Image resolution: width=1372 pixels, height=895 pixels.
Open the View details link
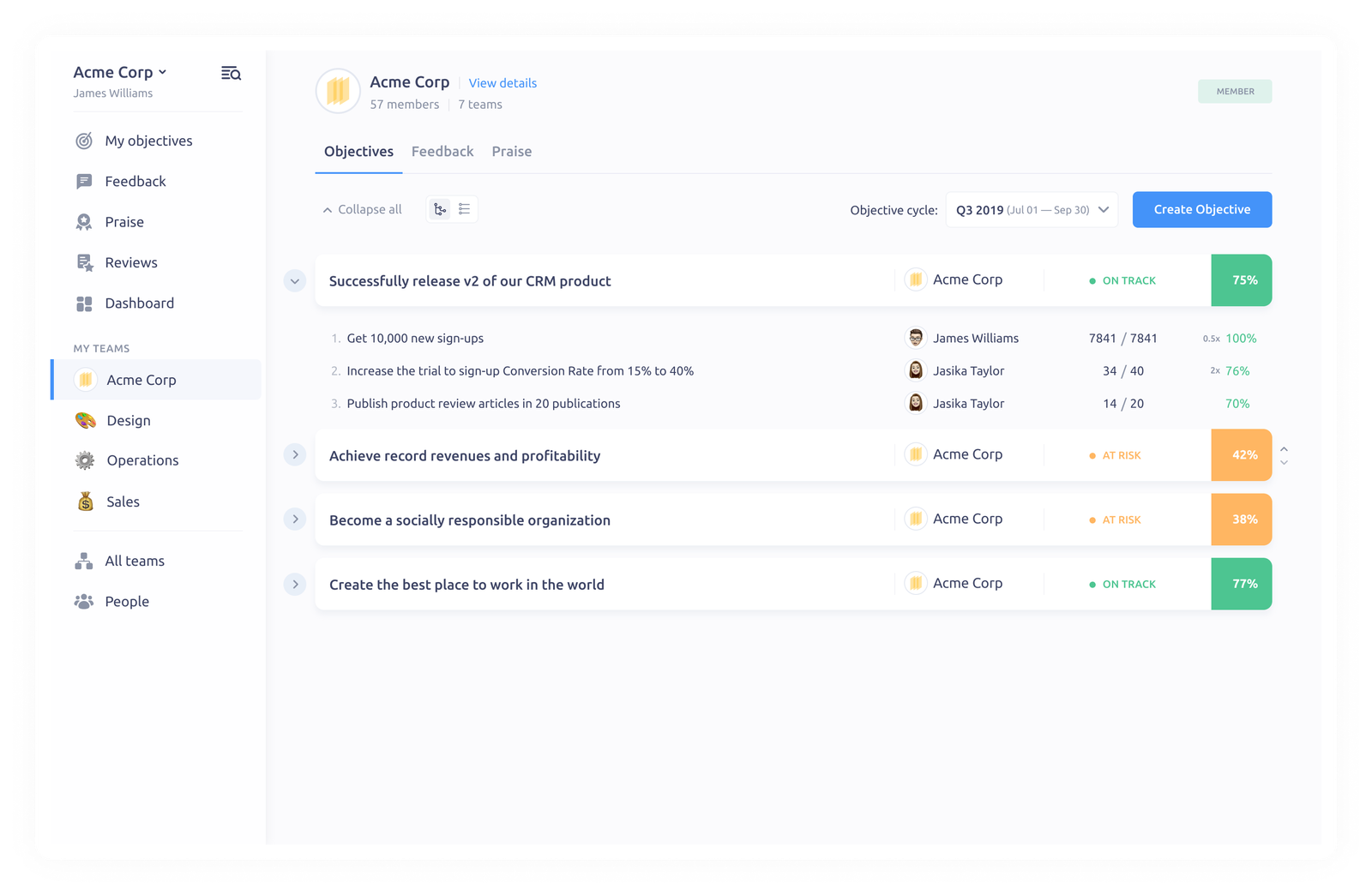click(x=502, y=82)
